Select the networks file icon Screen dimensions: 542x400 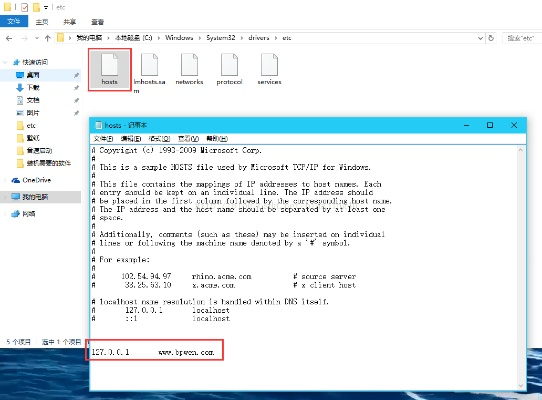coord(189,69)
